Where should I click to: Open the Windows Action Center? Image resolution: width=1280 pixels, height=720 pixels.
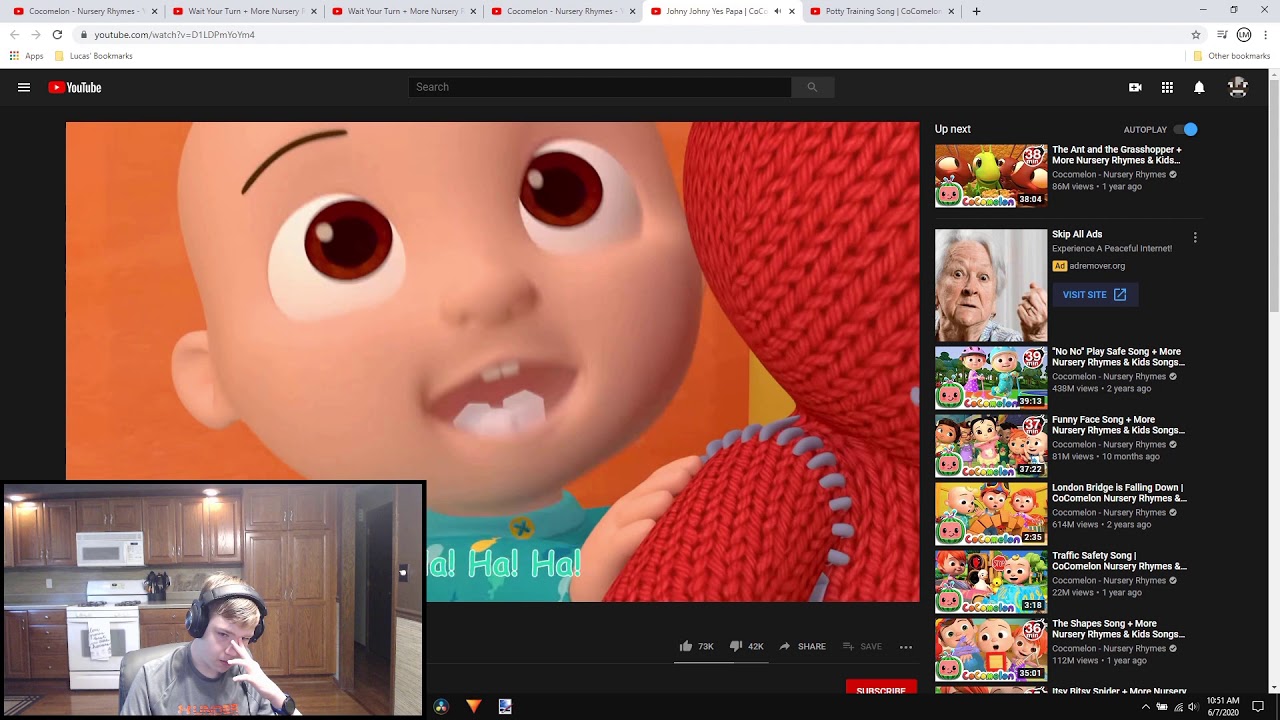coord(1258,707)
